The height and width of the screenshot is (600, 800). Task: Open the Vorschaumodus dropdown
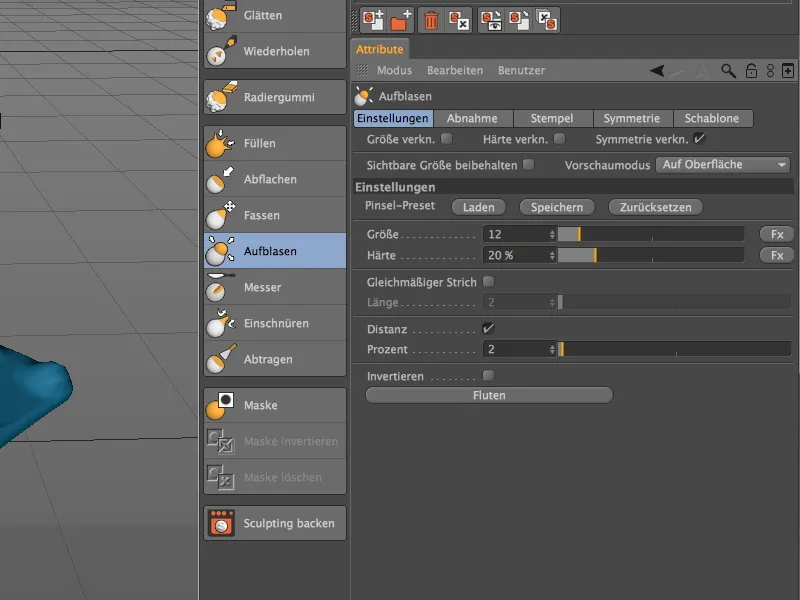point(722,164)
